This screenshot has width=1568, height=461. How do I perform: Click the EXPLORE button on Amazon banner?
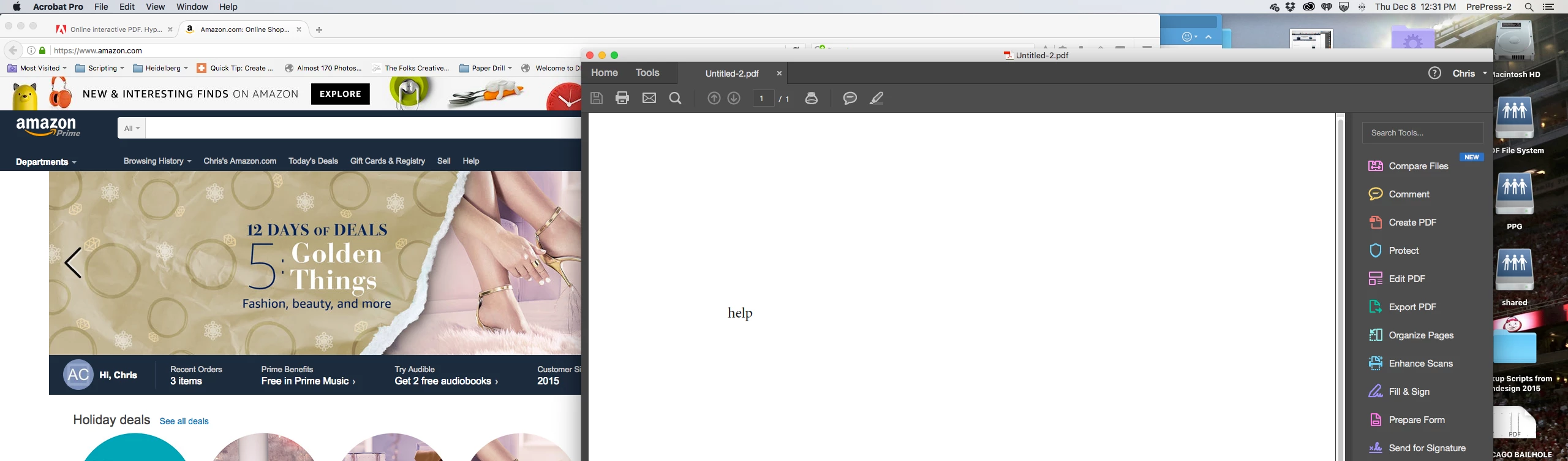point(341,94)
